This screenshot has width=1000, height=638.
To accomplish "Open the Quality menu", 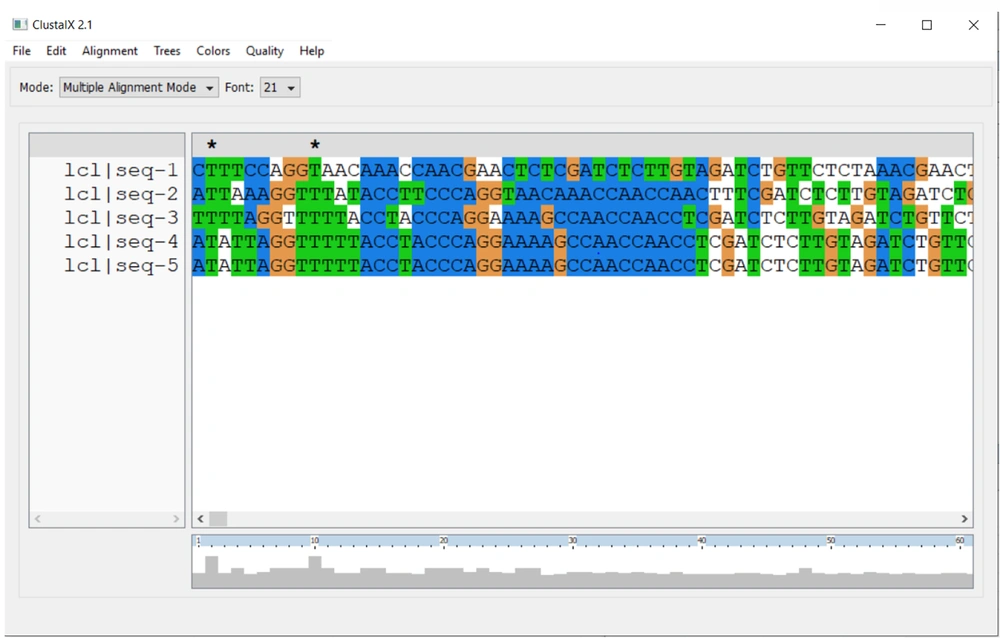I will (265, 51).
